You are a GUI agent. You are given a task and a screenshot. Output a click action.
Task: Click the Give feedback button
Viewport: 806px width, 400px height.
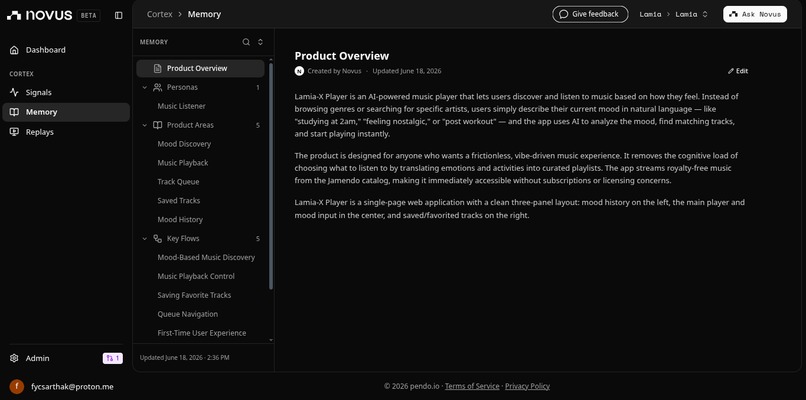coord(590,14)
